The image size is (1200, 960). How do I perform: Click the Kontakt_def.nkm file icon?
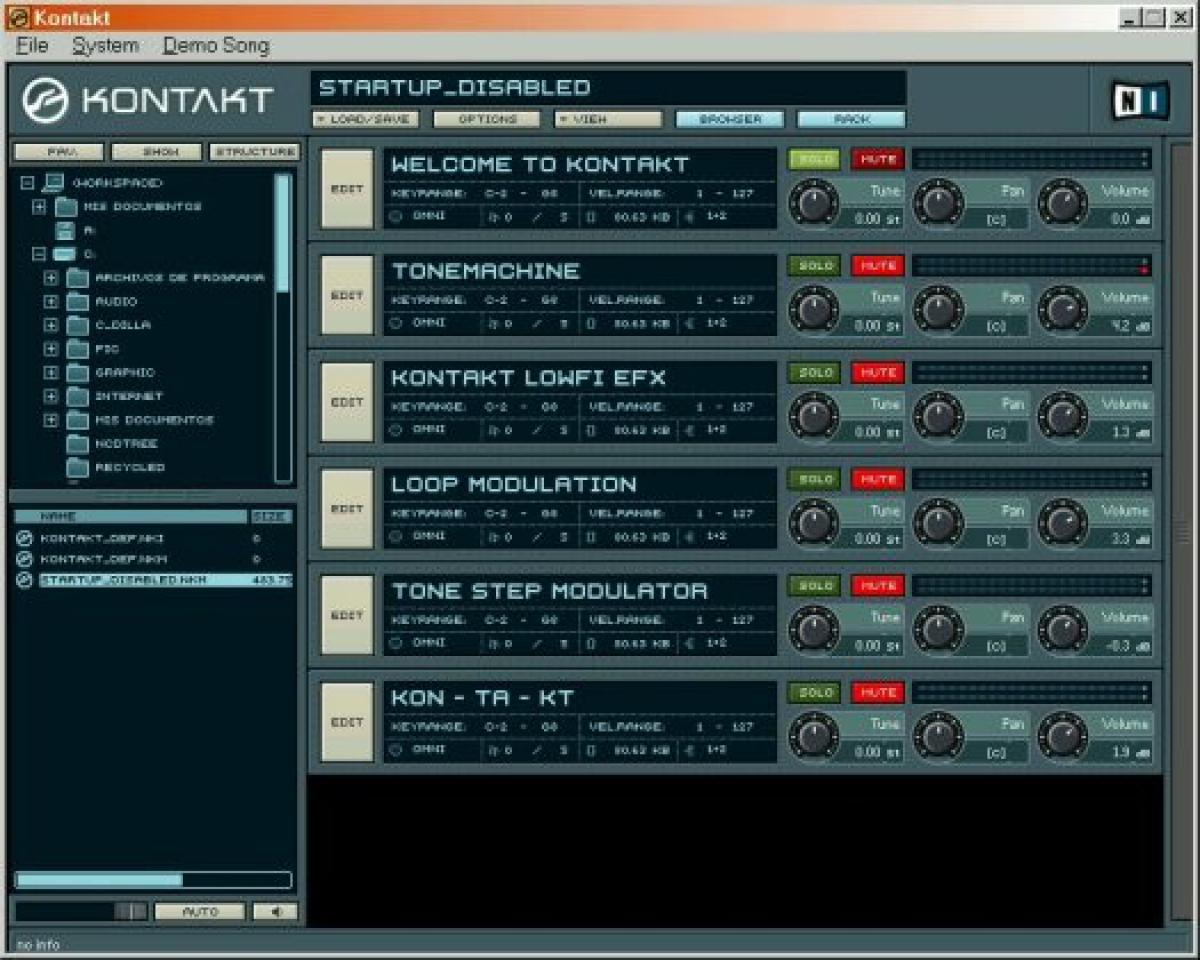[25, 559]
